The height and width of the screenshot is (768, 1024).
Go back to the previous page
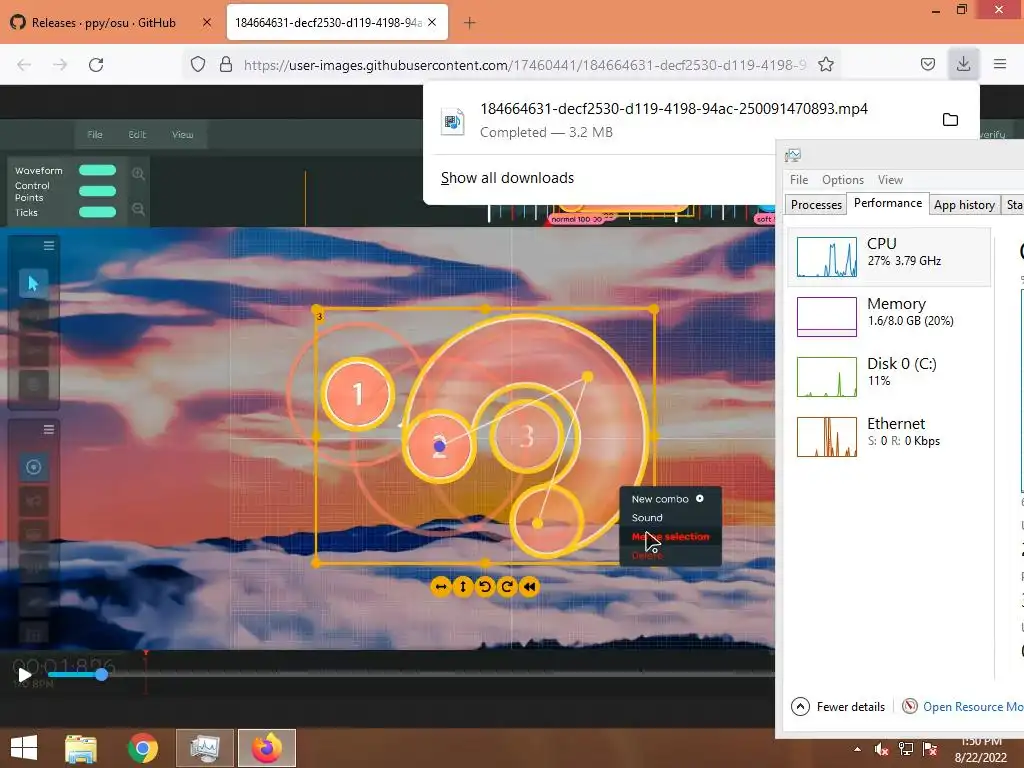pos(24,64)
